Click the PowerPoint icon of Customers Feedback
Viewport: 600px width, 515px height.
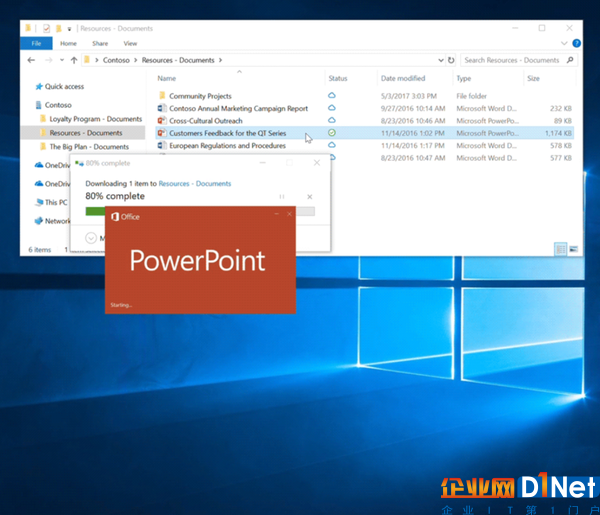(162, 133)
